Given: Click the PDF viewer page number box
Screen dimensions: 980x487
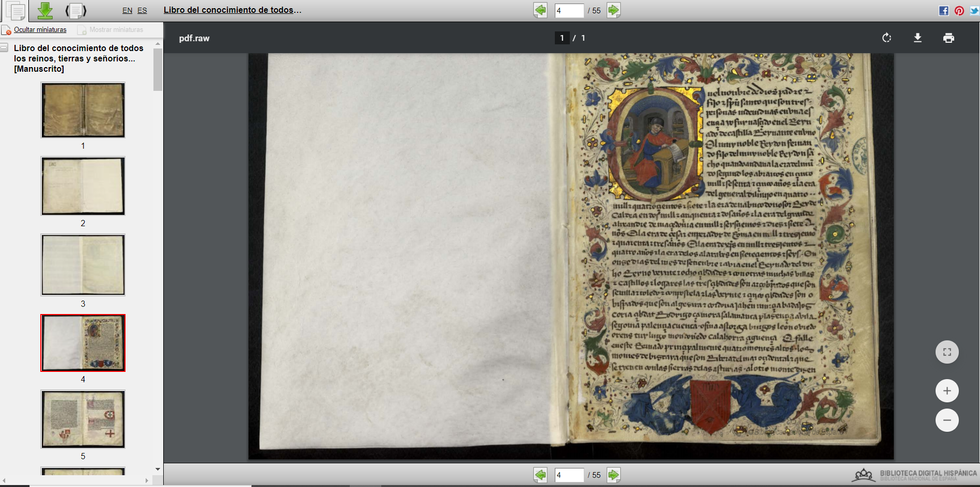Looking at the screenshot, I should (x=562, y=38).
